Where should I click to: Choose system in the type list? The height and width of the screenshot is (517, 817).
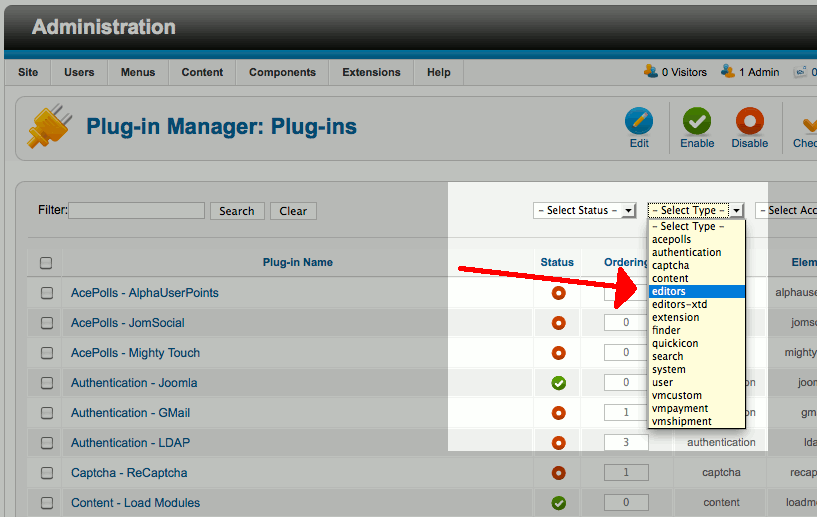pos(697,370)
